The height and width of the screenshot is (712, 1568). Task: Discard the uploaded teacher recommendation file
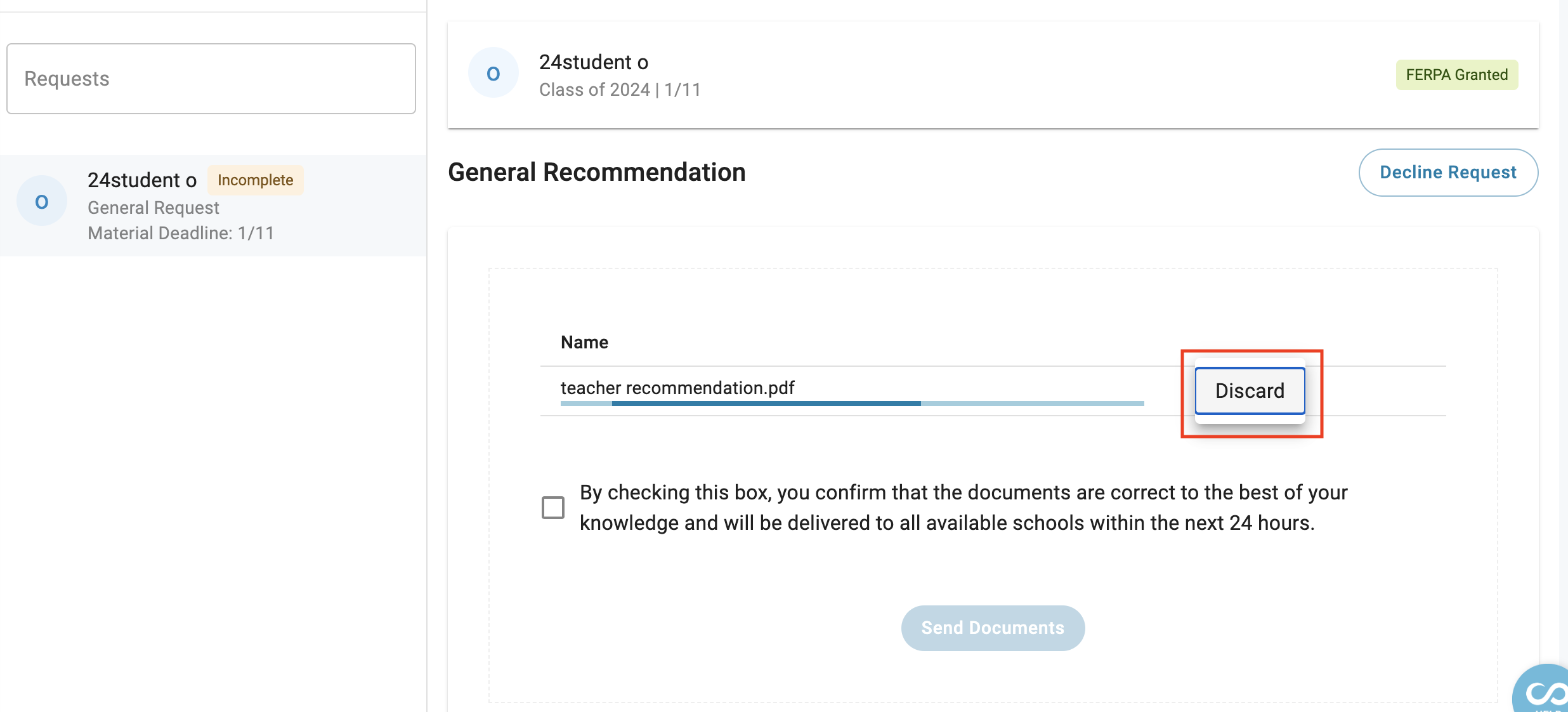(1250, 391)
